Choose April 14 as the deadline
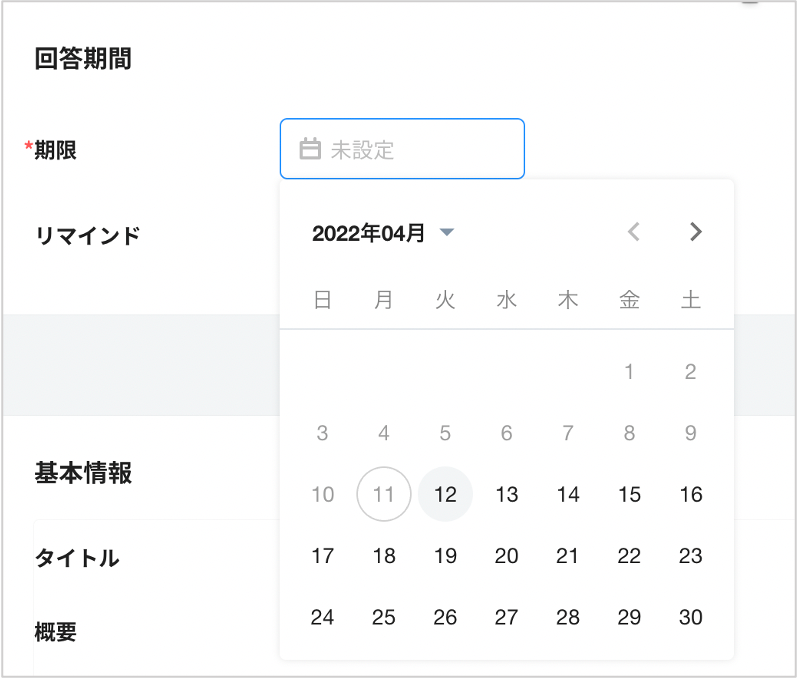 point(568,494)
